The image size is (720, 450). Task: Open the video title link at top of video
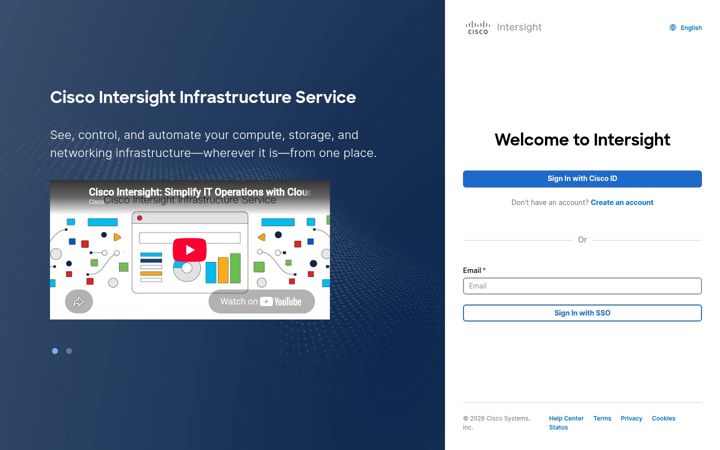[x=200, y=192]
